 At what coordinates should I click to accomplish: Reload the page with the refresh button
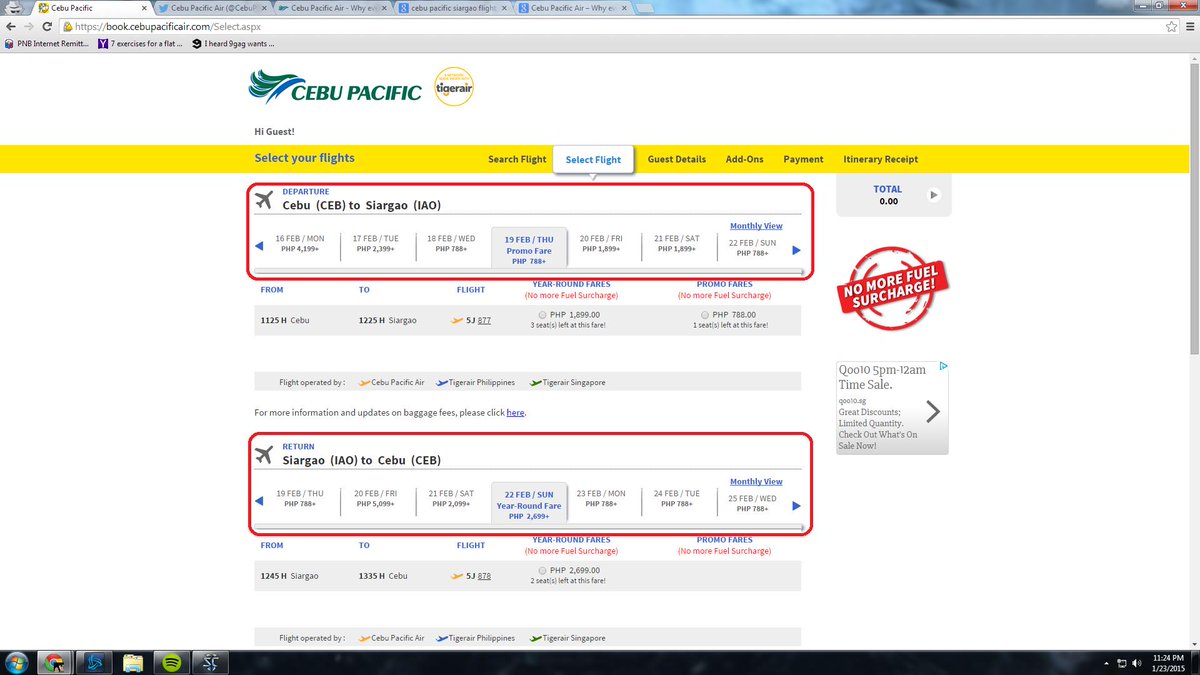[47, 26]
